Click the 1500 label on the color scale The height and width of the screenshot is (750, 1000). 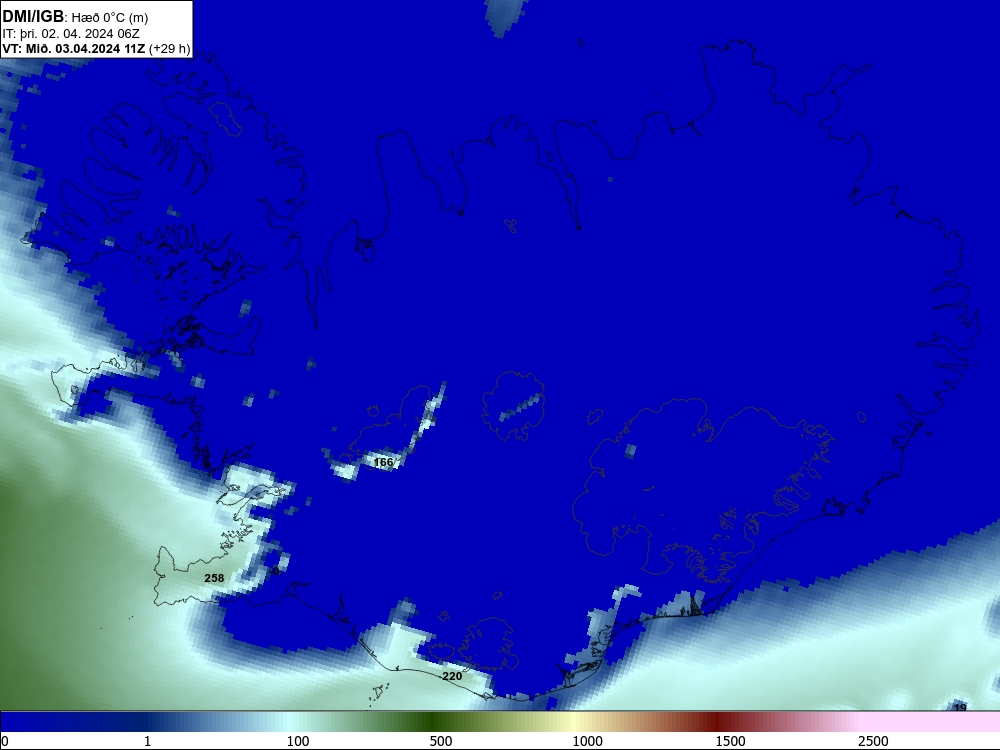730,741
